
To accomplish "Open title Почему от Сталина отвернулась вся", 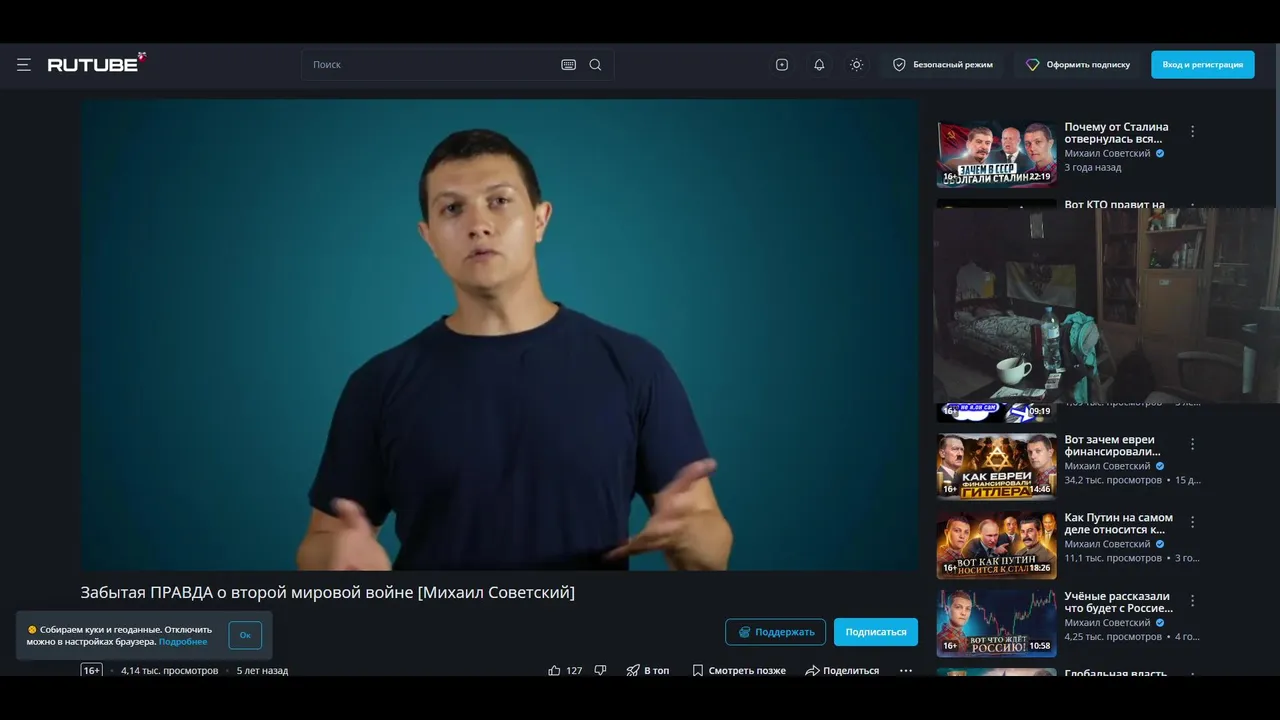I will point(1116,133).
